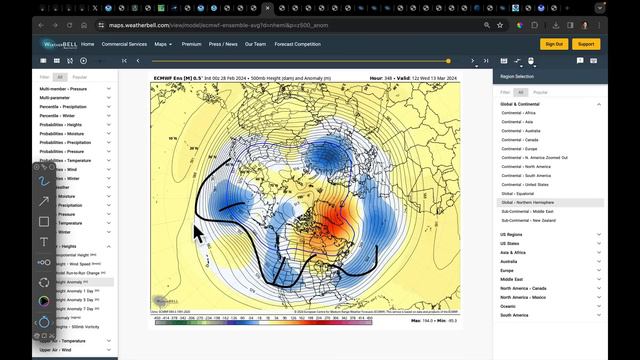
Task: Click the timer icon in annotation bar
Action: 44,322
